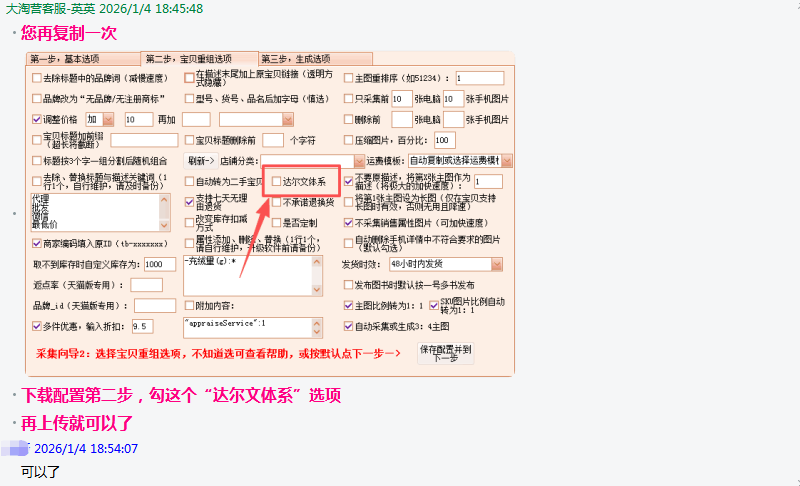Image resolution: width=800 pixels, height=486 pixels.
Task: Uncheck the 调整价格 checkbox
Action: point(37,119)
